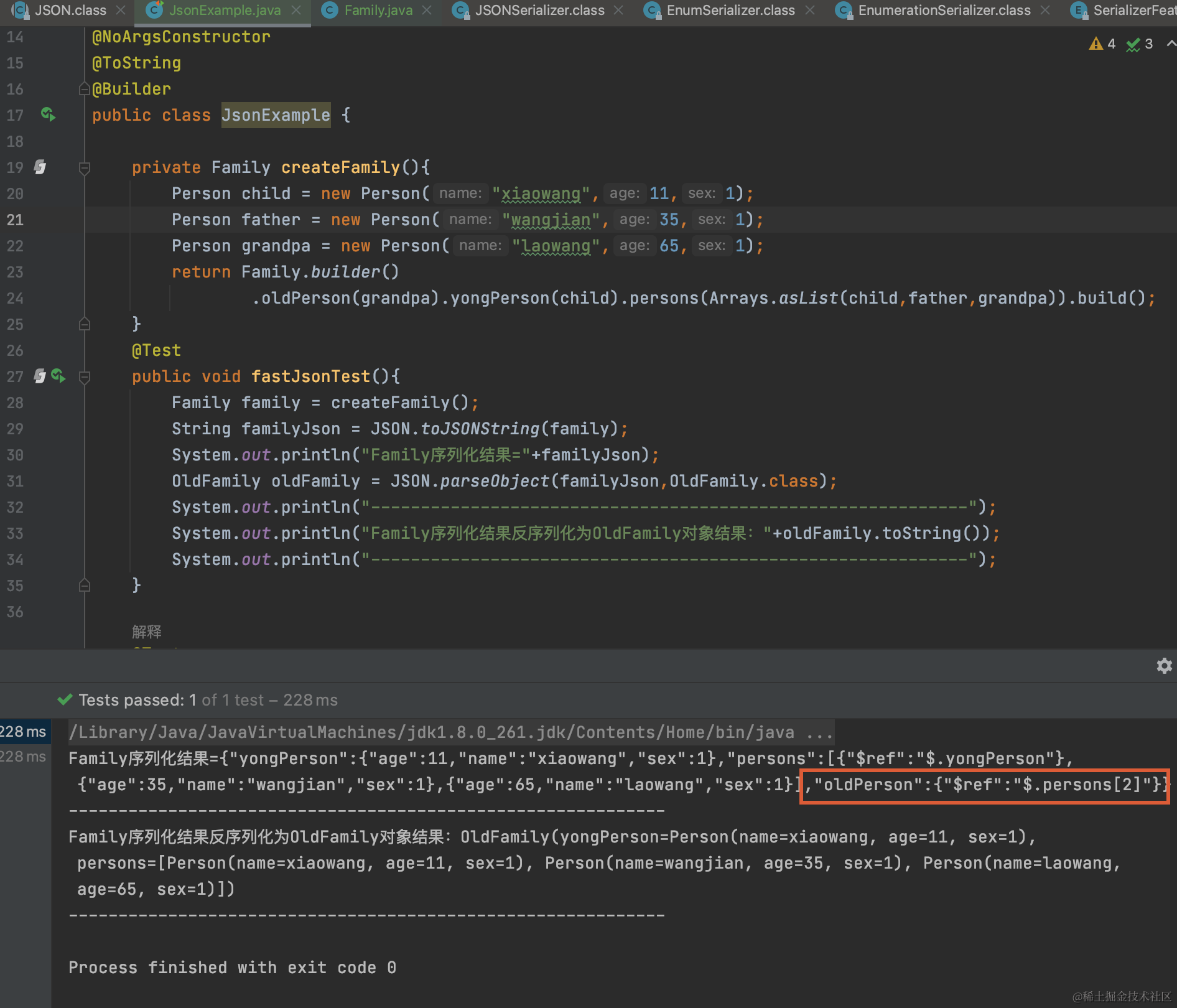
Task: Click the @NoArgsConstructor annotation
Action: click(181, 37)
